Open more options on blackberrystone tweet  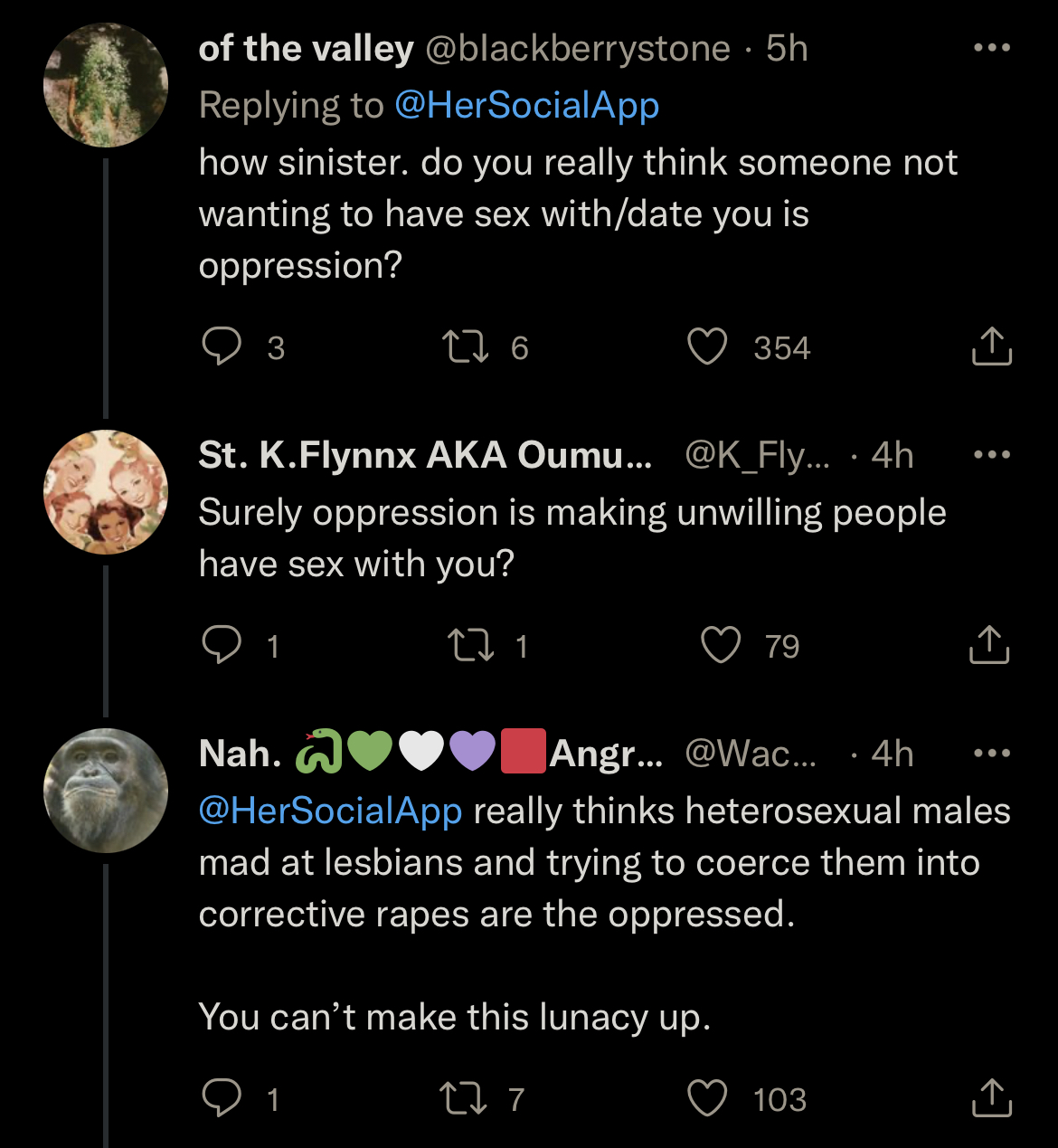tap(992, 48)
